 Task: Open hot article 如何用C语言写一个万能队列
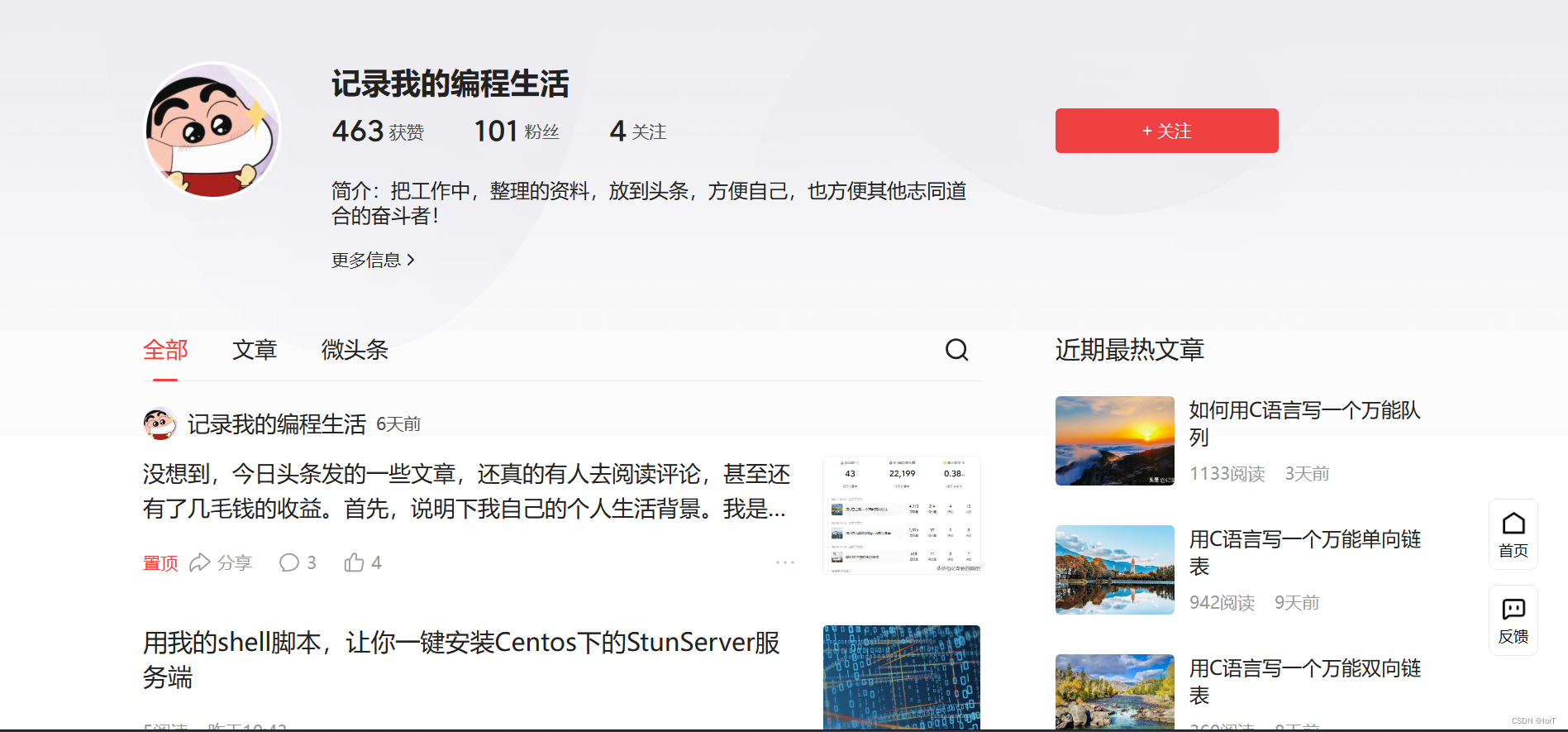tap(1304, 423)
